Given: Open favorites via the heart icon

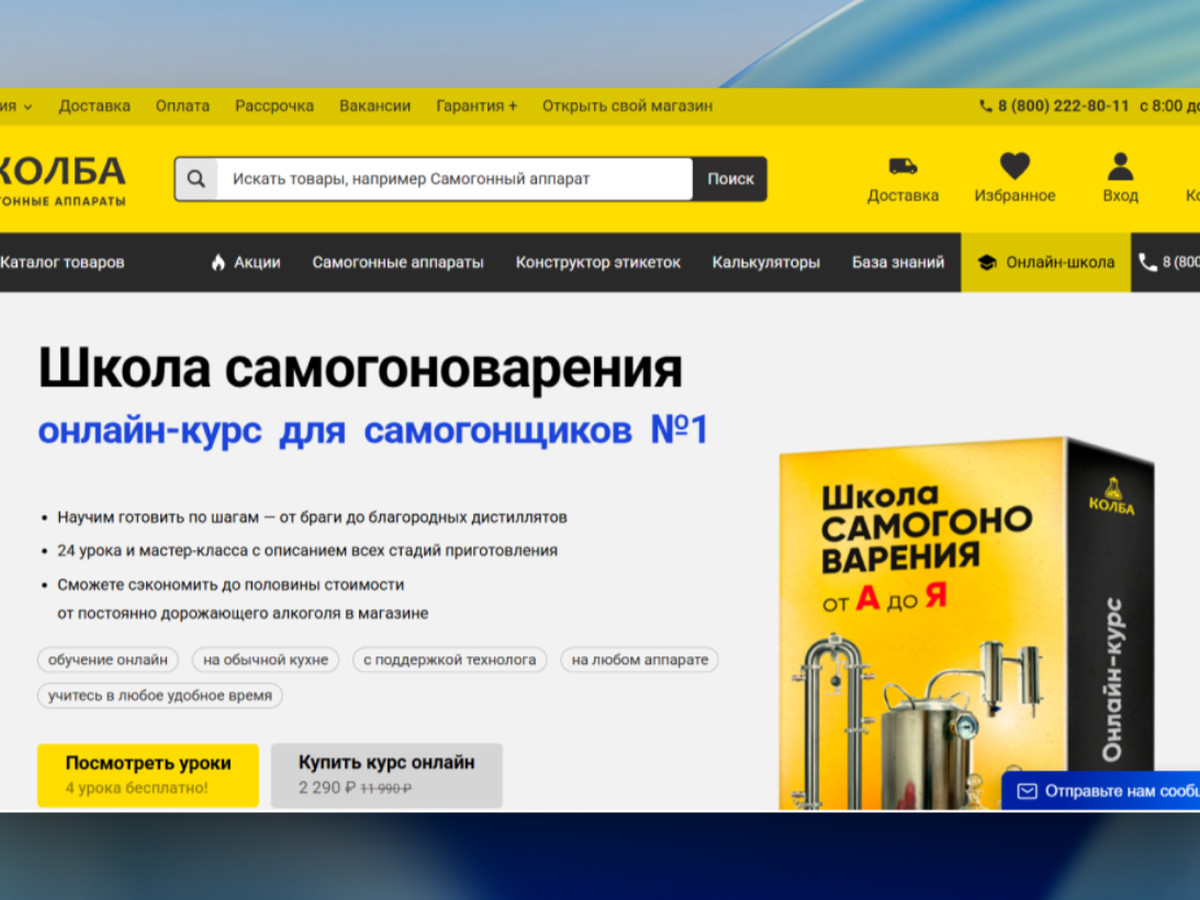Looking at the screenshot, I should pyautogui.click(x=1015, y=165).
